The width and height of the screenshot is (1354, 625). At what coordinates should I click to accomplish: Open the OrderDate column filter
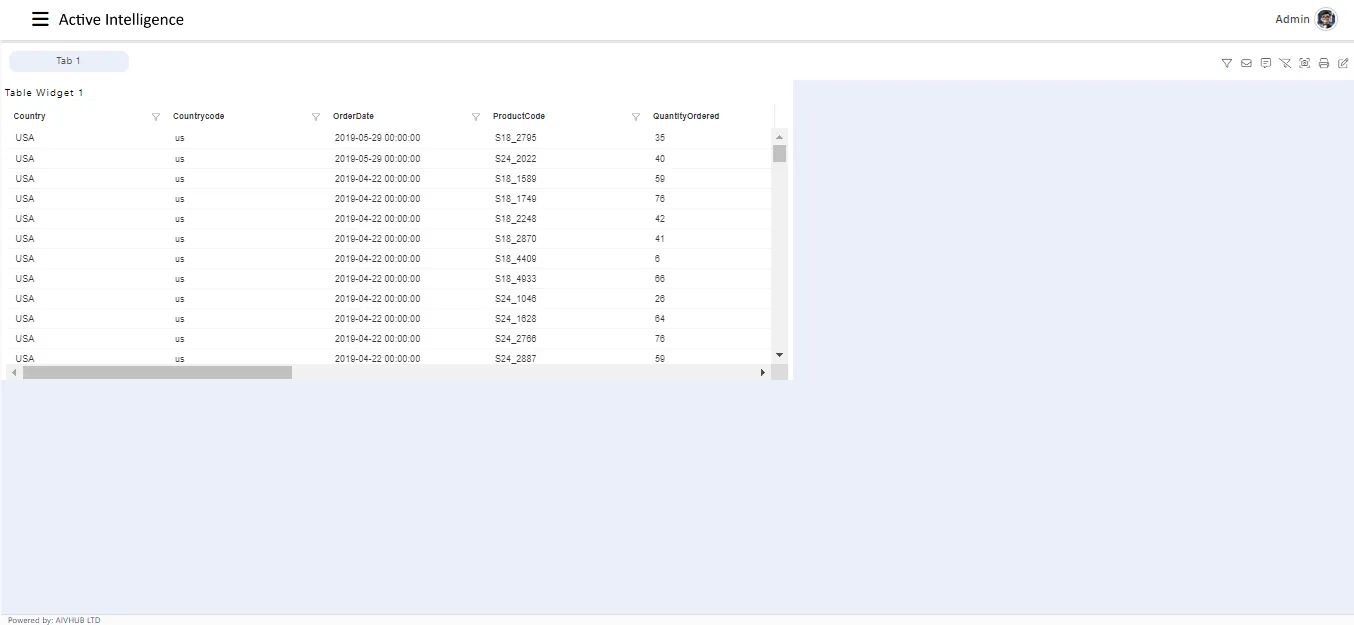pyautogui.click(x=475, y=116)
